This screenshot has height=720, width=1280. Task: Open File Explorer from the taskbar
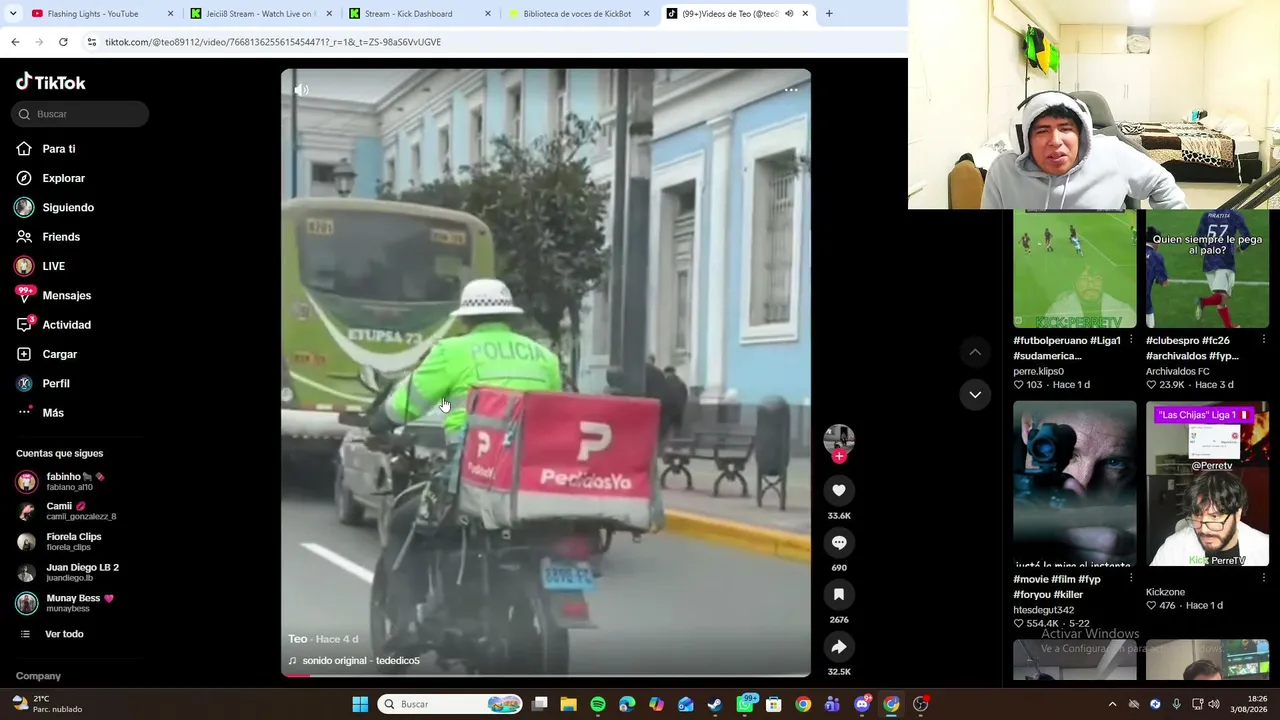(569, 704)
